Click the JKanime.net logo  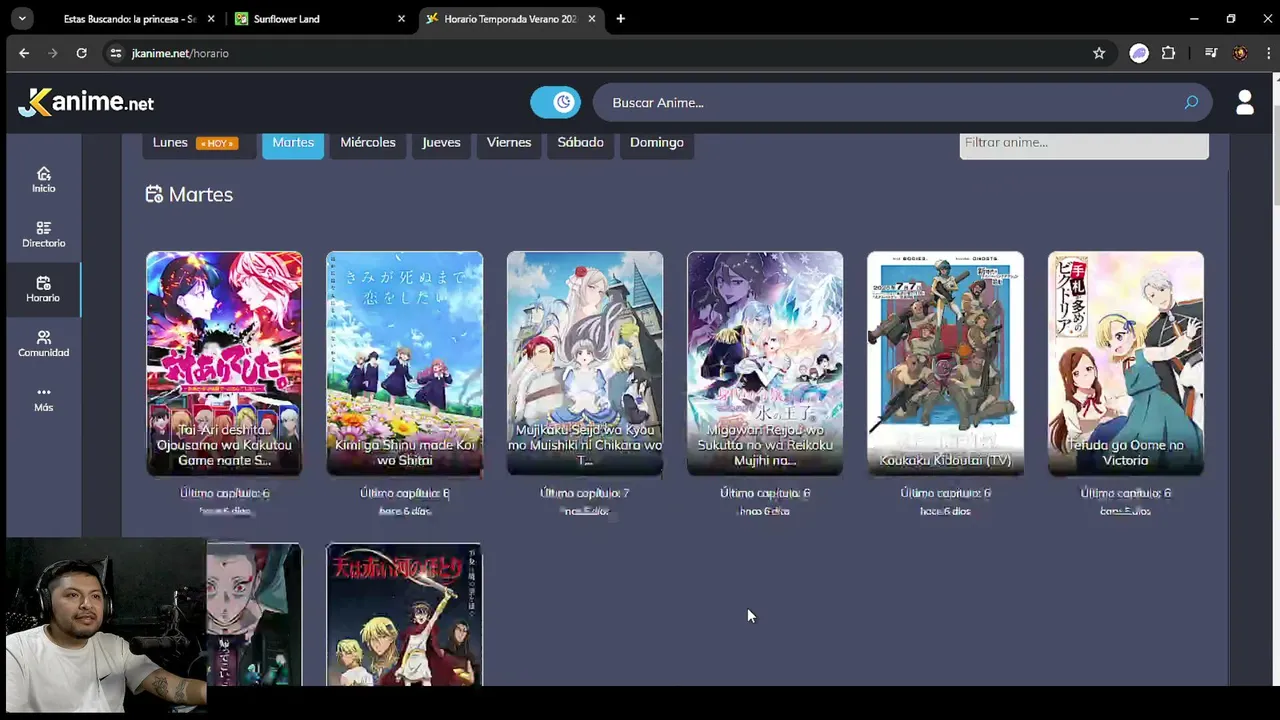86,102
